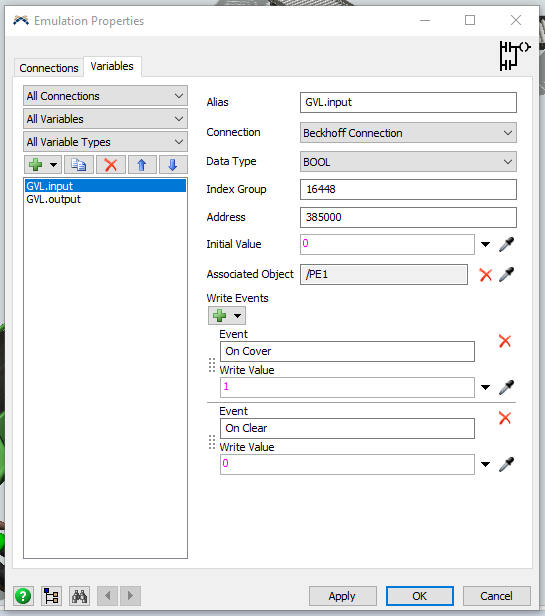Move variable down with blue down arrow
The image size is (545, 616).
[x=173, y=165]
